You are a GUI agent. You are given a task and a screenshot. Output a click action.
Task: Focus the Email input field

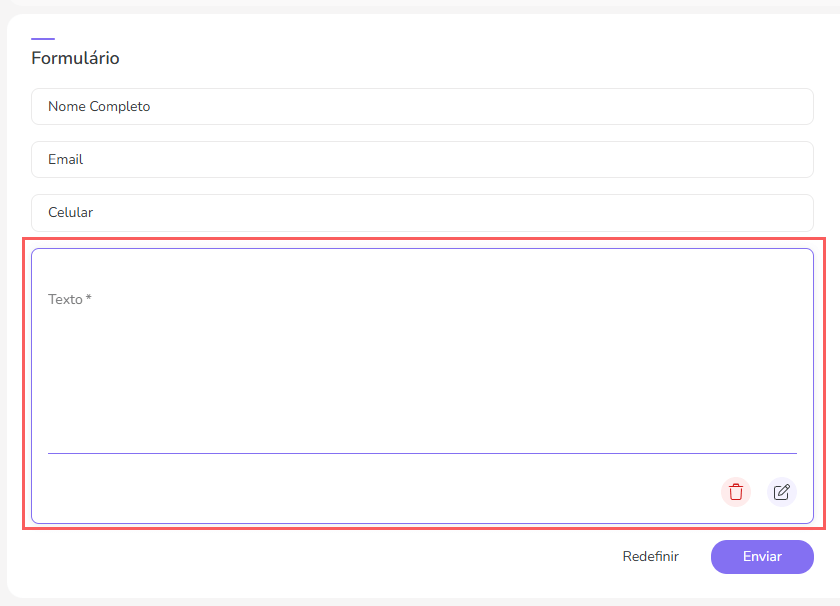pyautogui.click(x=422, y=160)
